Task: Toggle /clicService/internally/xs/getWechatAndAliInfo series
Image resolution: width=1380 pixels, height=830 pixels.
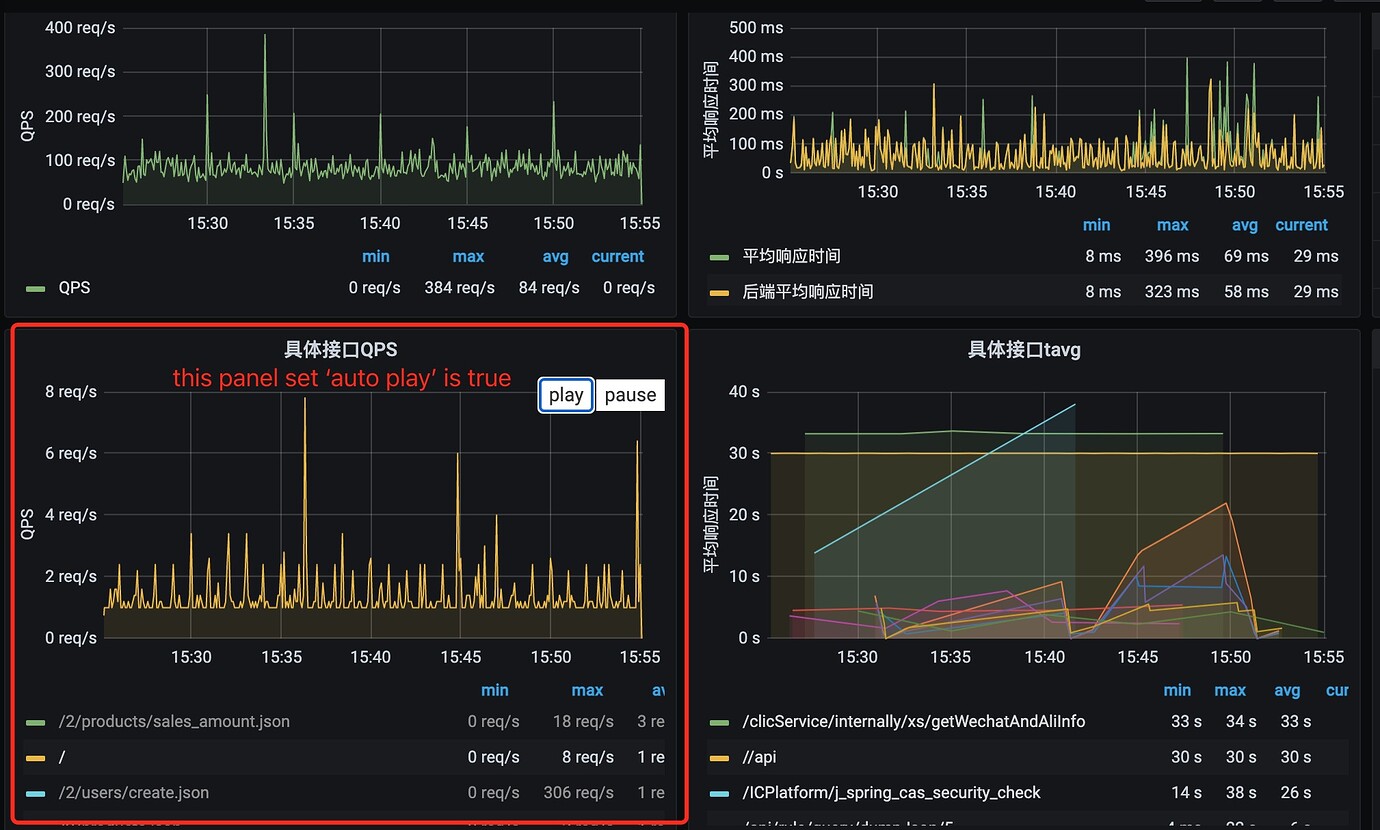Action: [x=914, y=721]
